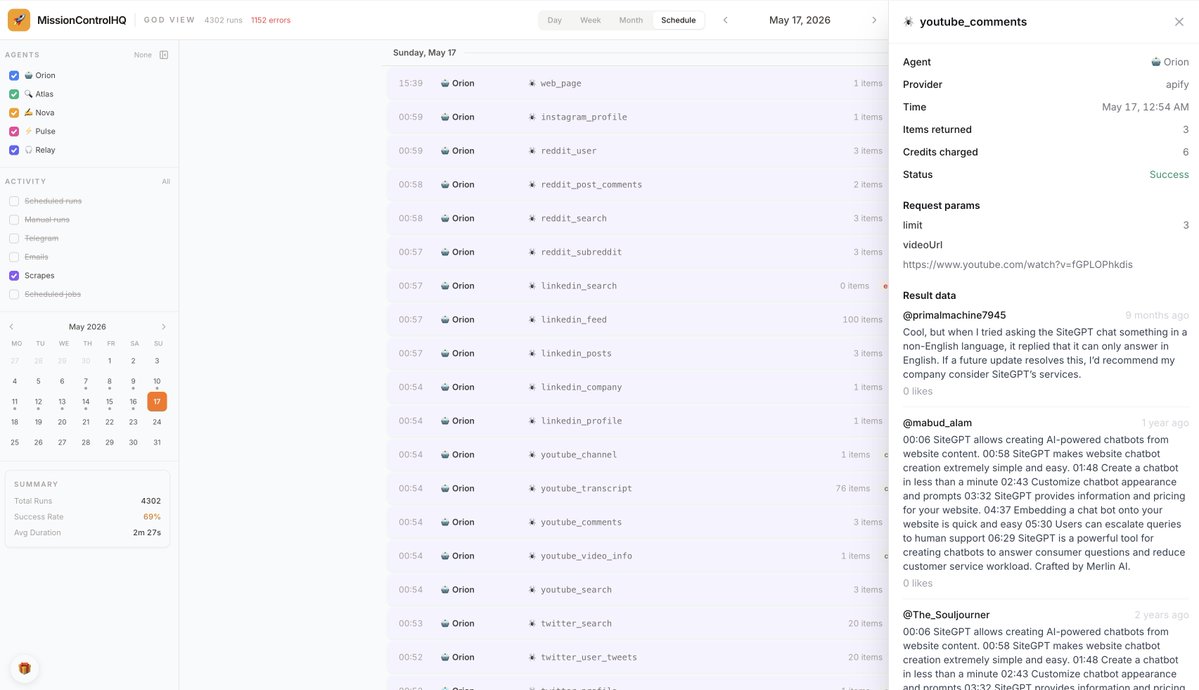Uncheck the Nova agent checkbox

pyautogui.click(x=14, y=112)
